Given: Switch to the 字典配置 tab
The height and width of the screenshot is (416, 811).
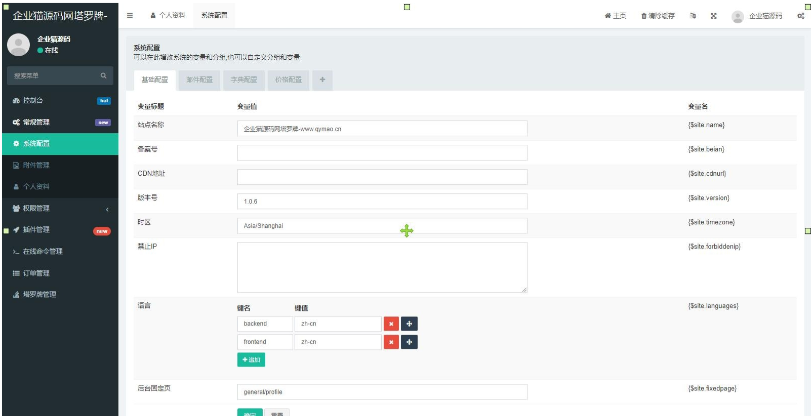Looking at the screenshot, I should (x=244, y=79).
